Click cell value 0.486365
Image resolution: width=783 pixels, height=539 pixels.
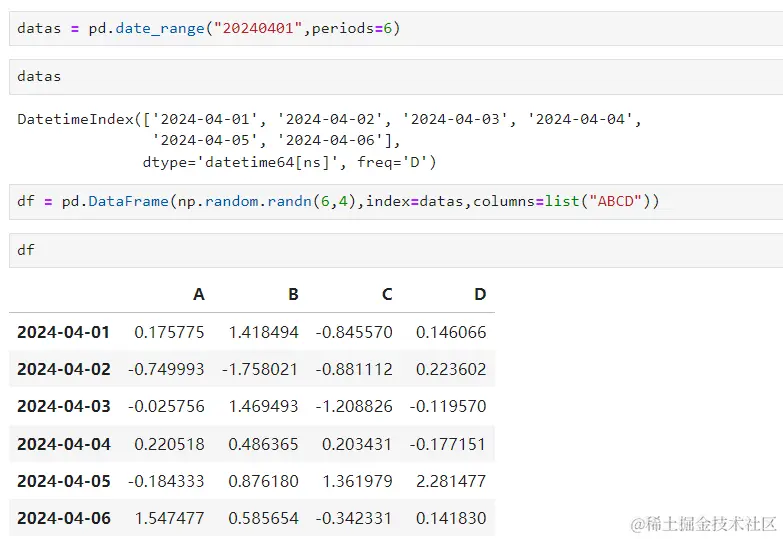263,444
